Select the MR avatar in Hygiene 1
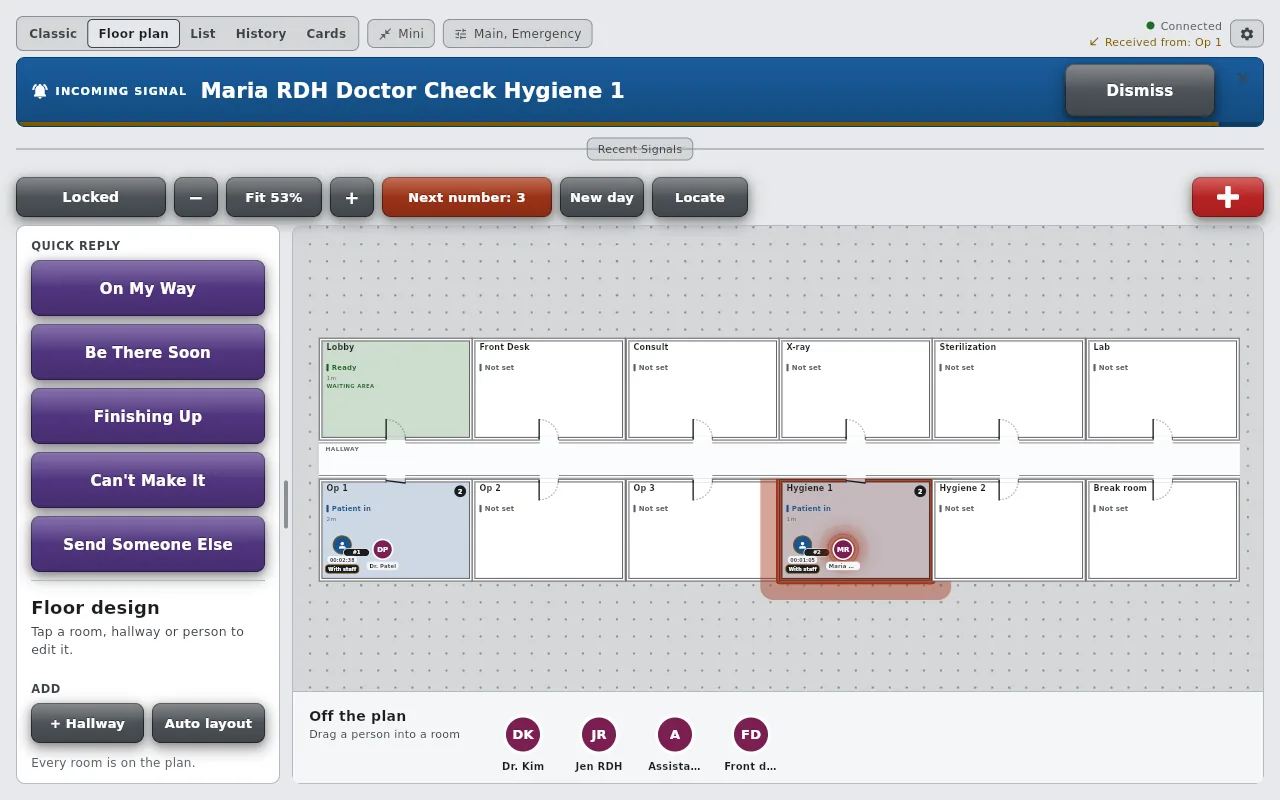 point(843,549)
